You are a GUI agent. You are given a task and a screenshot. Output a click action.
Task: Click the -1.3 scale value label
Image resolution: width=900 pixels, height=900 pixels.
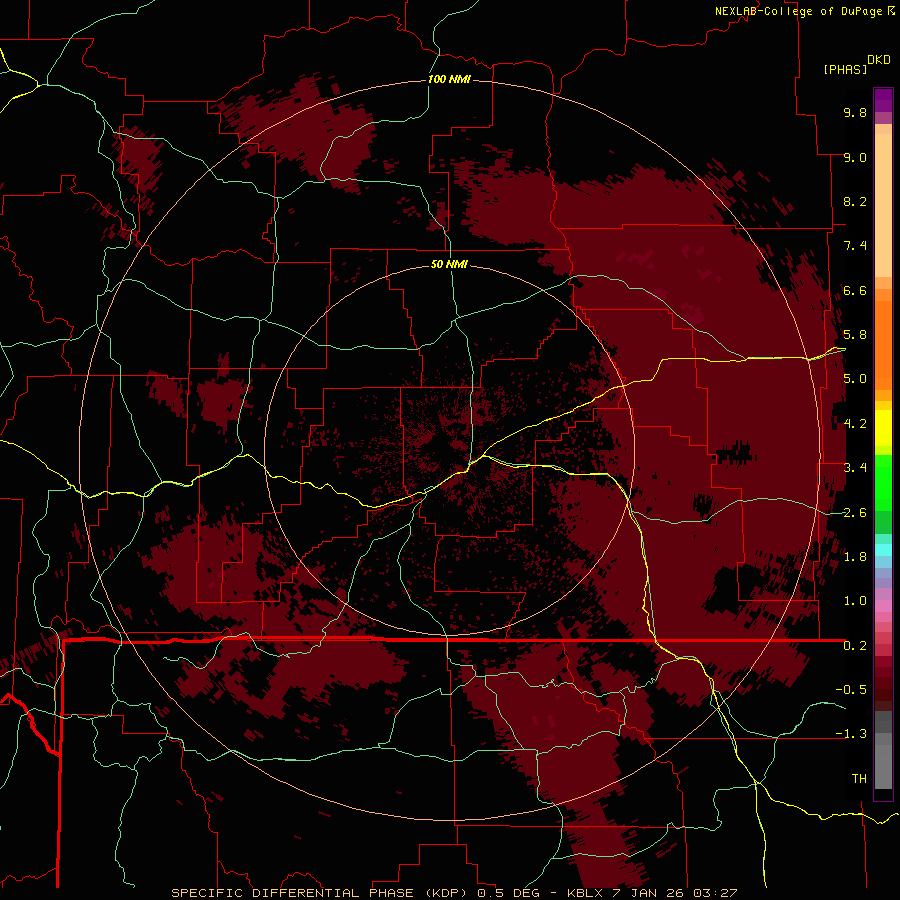851,734
